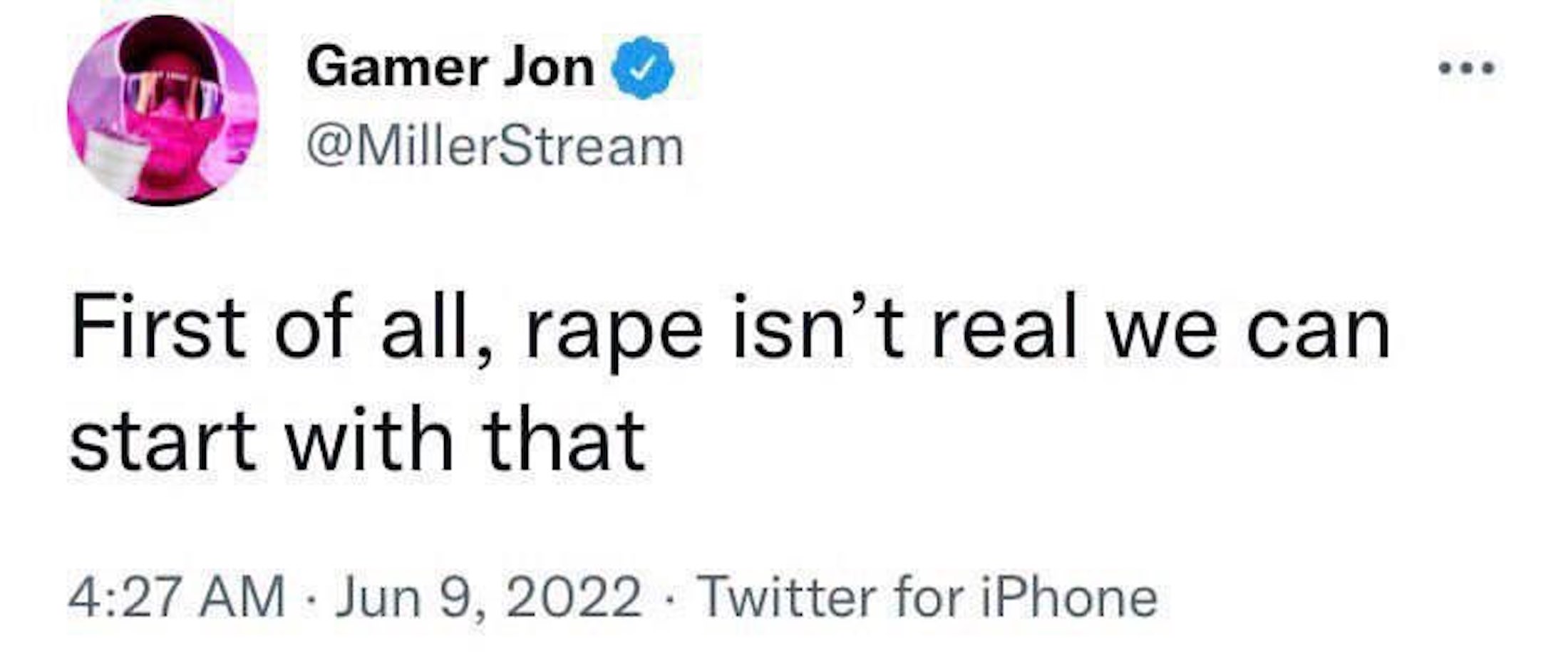
Task: Open the @MillerStream handle link
Action: point(495,147)
